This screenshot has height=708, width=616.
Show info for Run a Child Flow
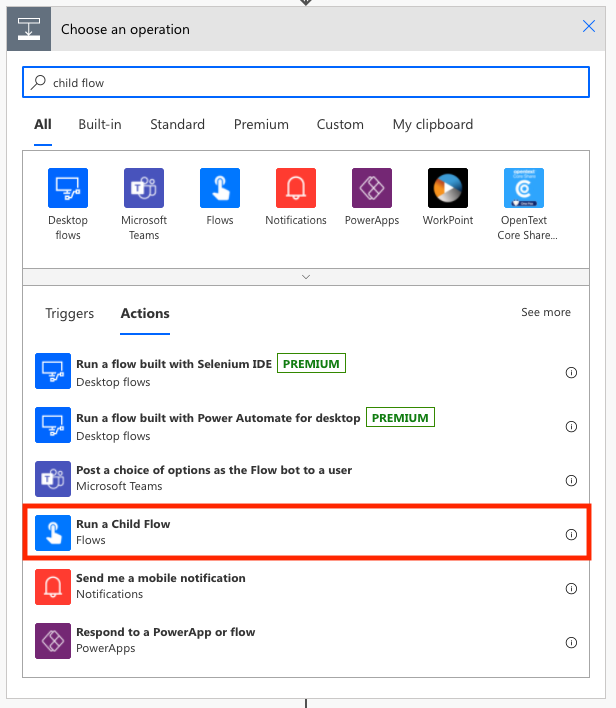(571, 534)
